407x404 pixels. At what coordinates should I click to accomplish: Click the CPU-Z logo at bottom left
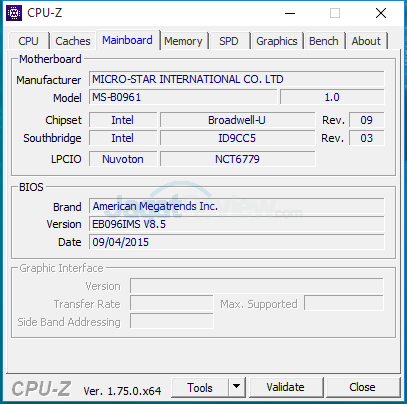pyautogui.click(x=41, y=389)
